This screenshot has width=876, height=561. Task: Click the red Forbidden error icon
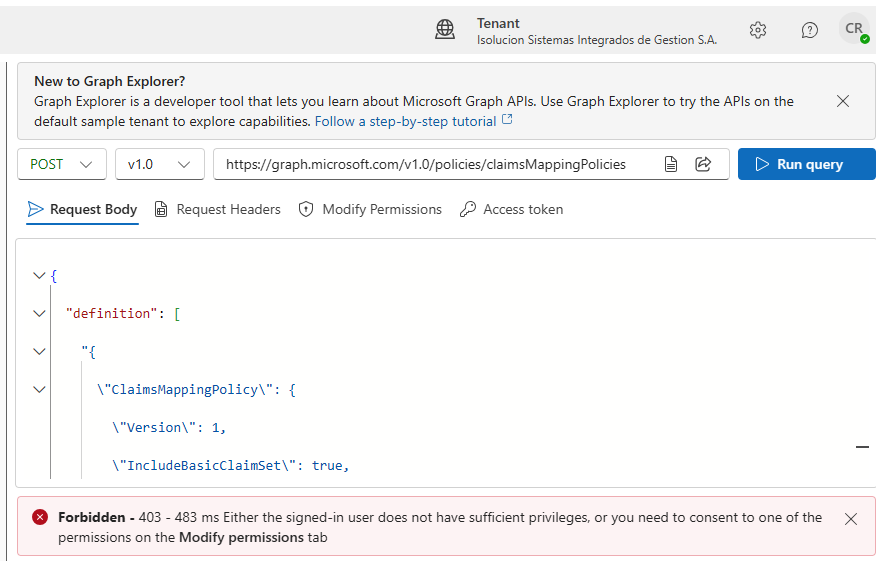click(40, 517)
